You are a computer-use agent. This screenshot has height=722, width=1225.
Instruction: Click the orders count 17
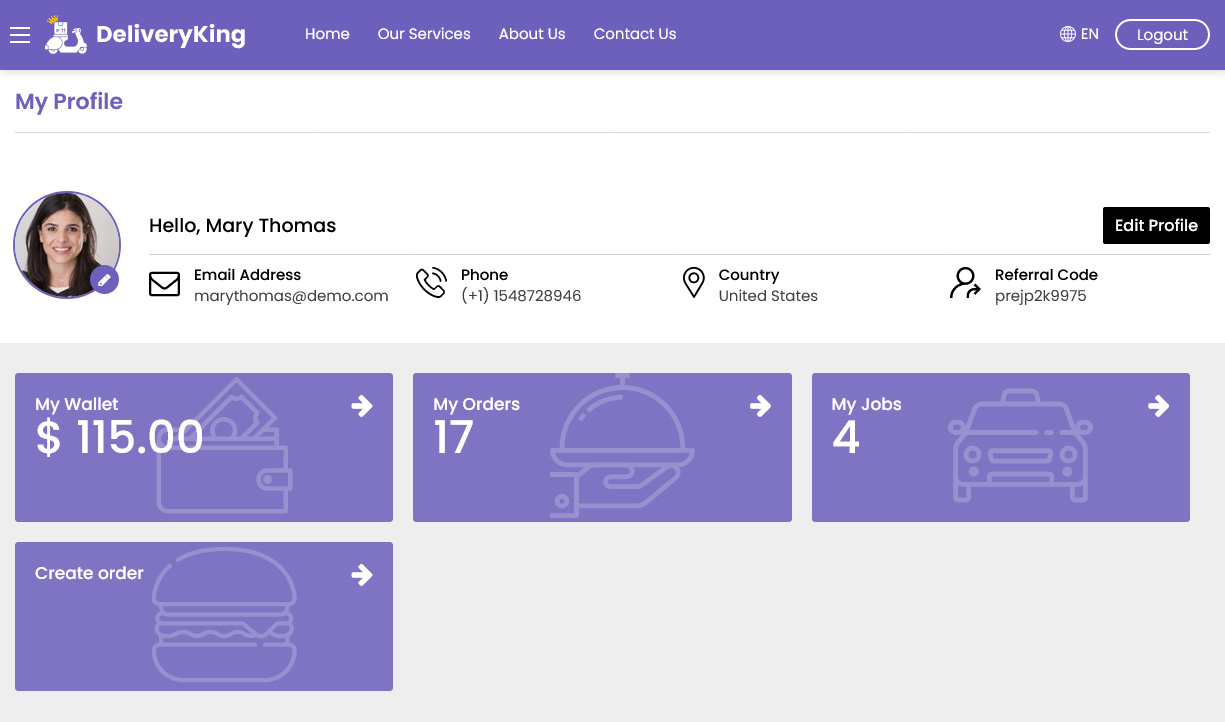tap(453, 438)
